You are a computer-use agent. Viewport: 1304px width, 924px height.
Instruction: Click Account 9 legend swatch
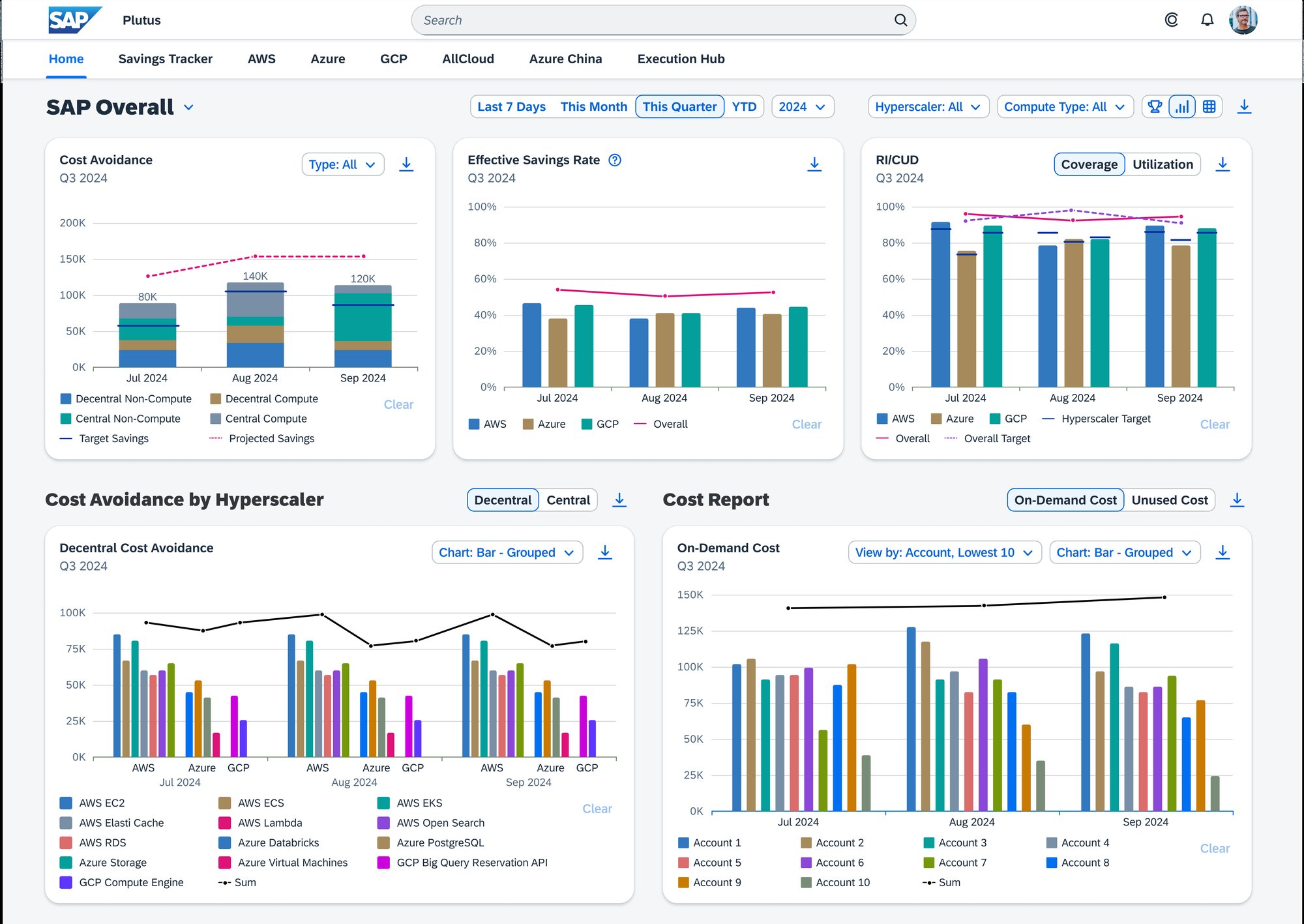click(x=683, y=882)
